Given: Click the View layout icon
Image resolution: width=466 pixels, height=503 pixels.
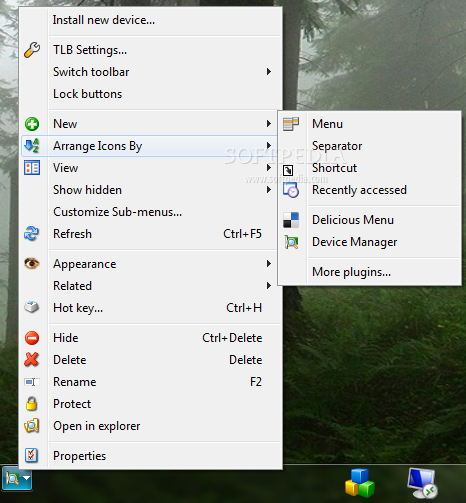Looking at the screenshot, I should [x=32, y=168].
